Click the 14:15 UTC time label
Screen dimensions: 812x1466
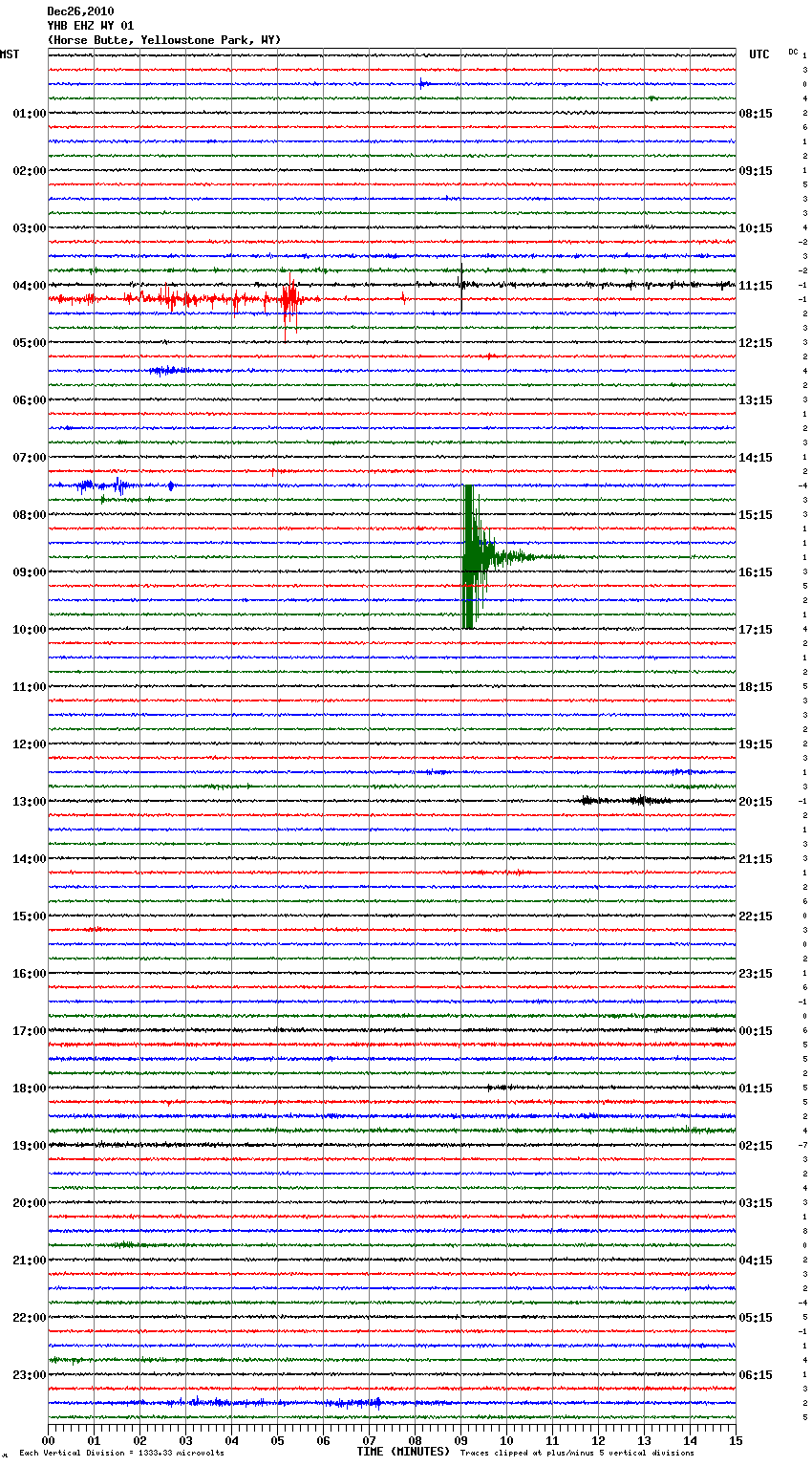click(x=756, y=458)
